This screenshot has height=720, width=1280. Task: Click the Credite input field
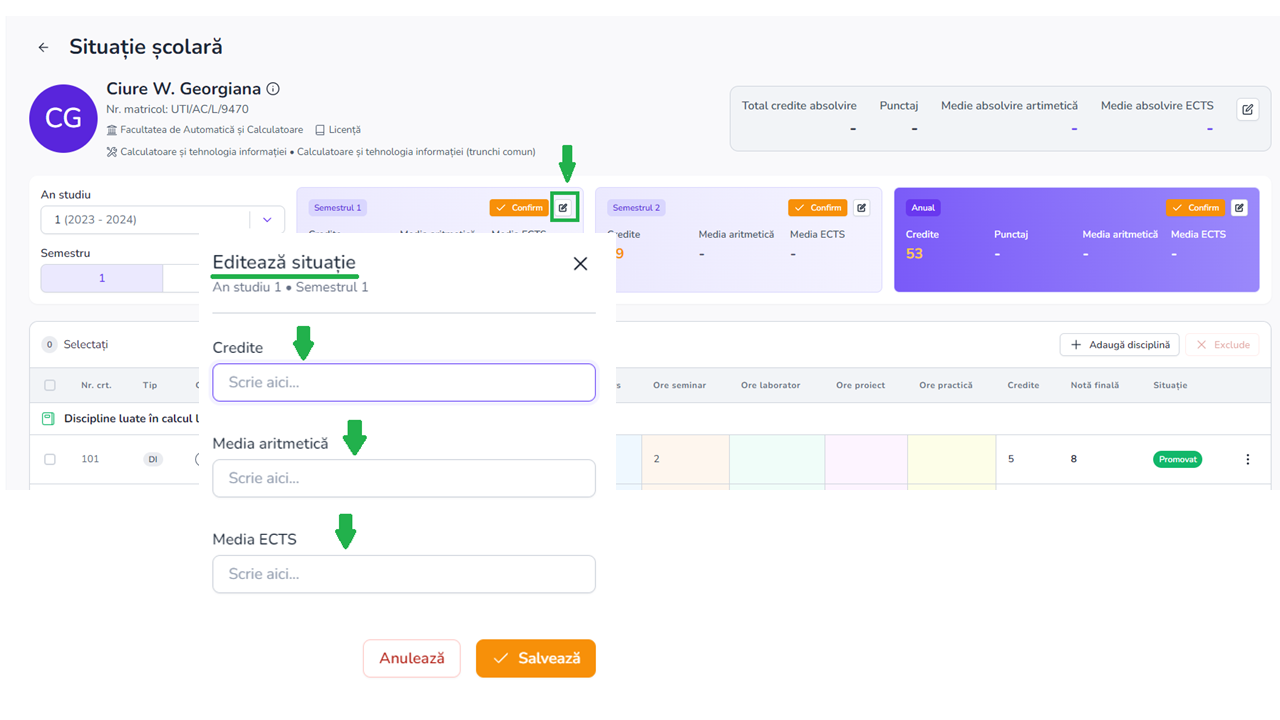[404, 382]
